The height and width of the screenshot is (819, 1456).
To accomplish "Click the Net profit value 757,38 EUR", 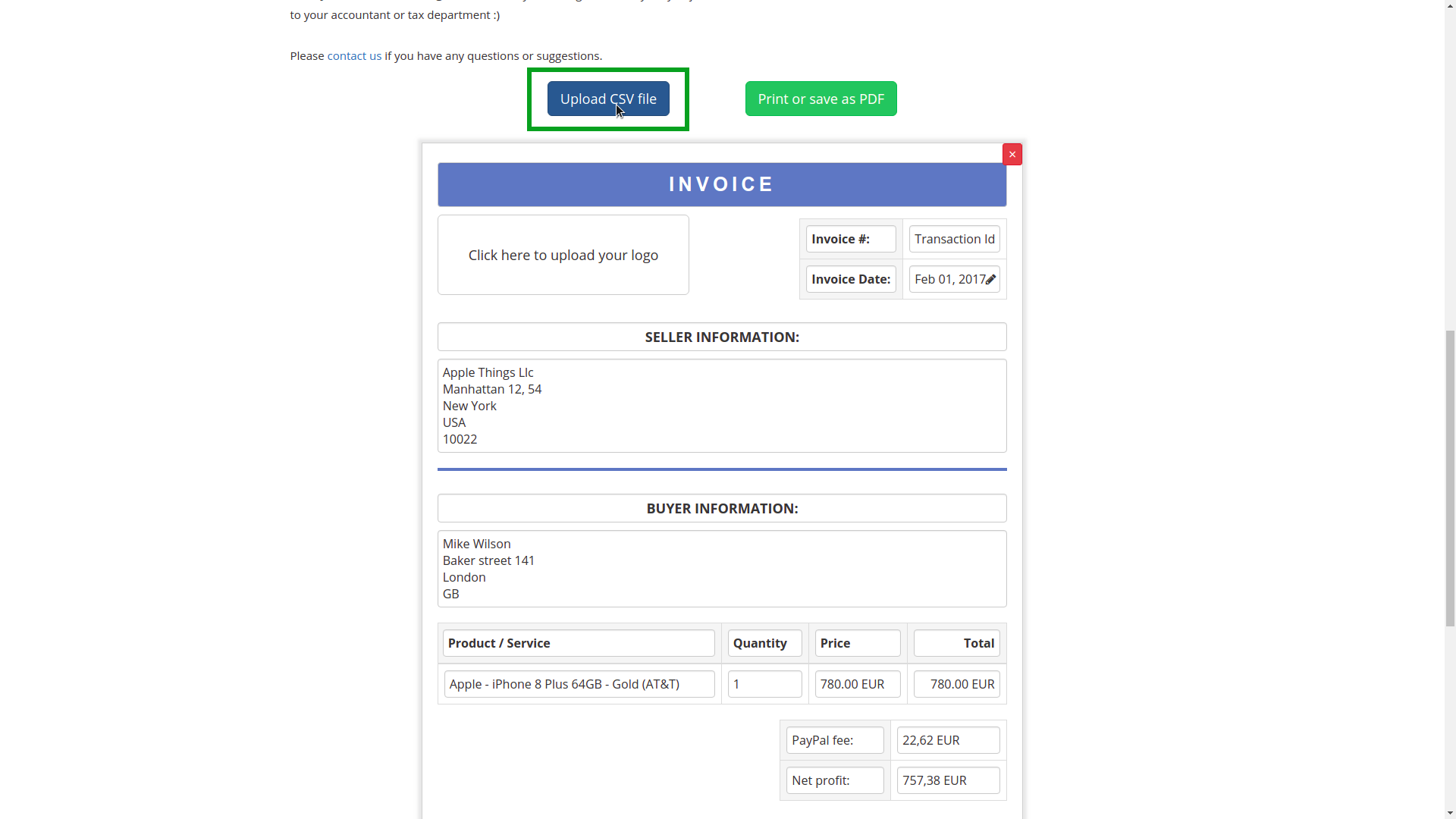I will 947,780.
